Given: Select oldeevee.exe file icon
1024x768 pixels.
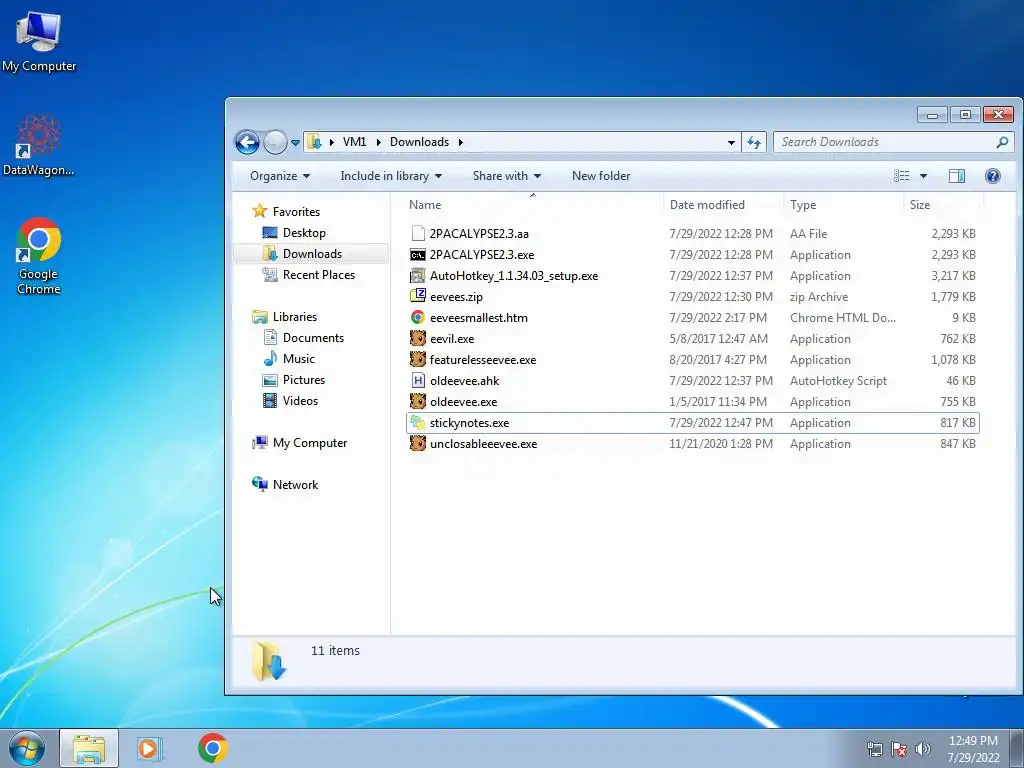Looking at the screenshot, I should (x=418, y=401).
